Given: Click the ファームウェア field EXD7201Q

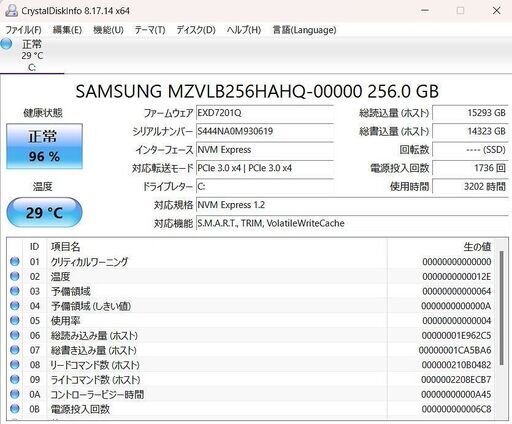Looking at the screenshot, I should pos(265,113).
